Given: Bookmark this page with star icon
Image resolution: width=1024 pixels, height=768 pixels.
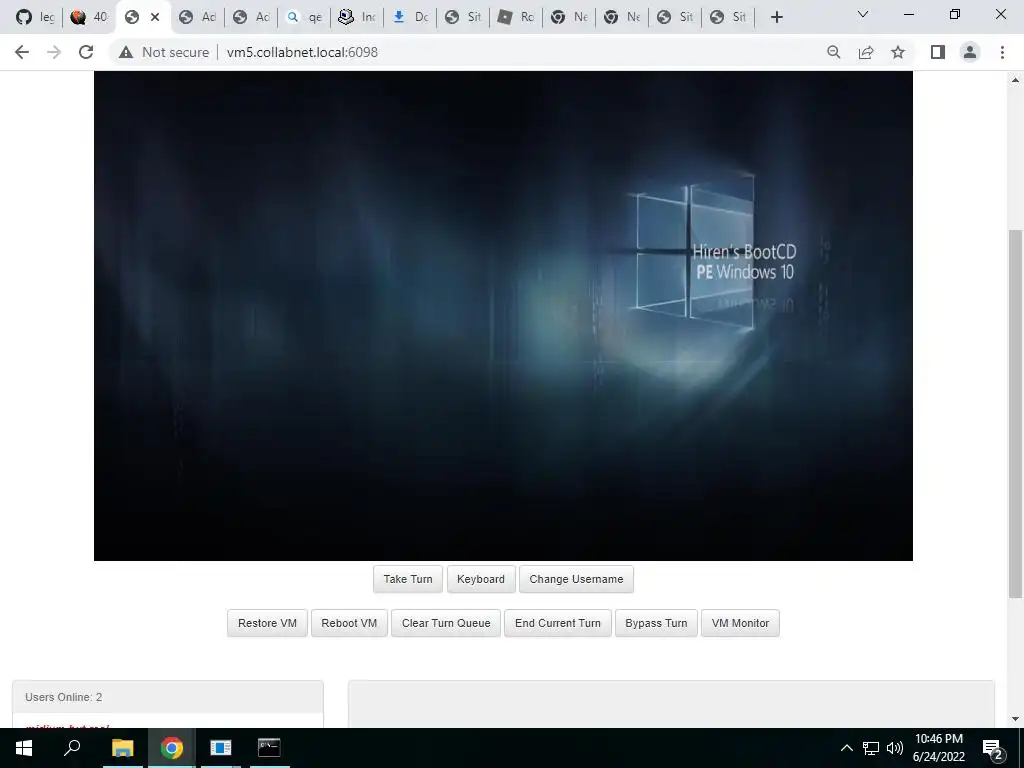Looking at the screenshot, I should (x=898, y=52).
